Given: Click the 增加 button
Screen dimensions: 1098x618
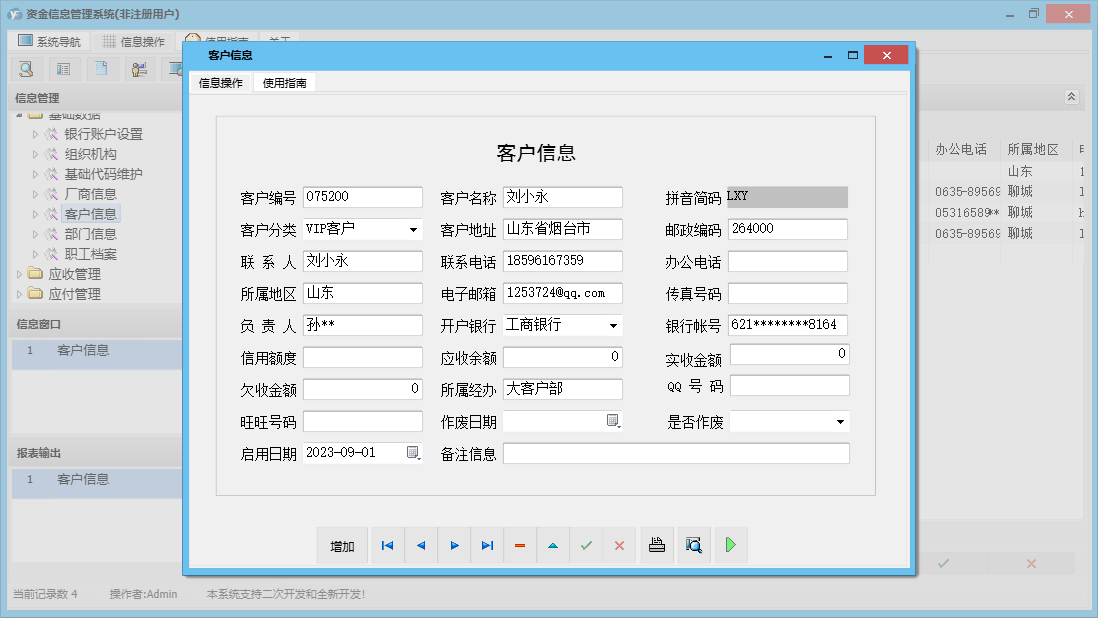Looking at the screenshot, I should tap(342, 546).
